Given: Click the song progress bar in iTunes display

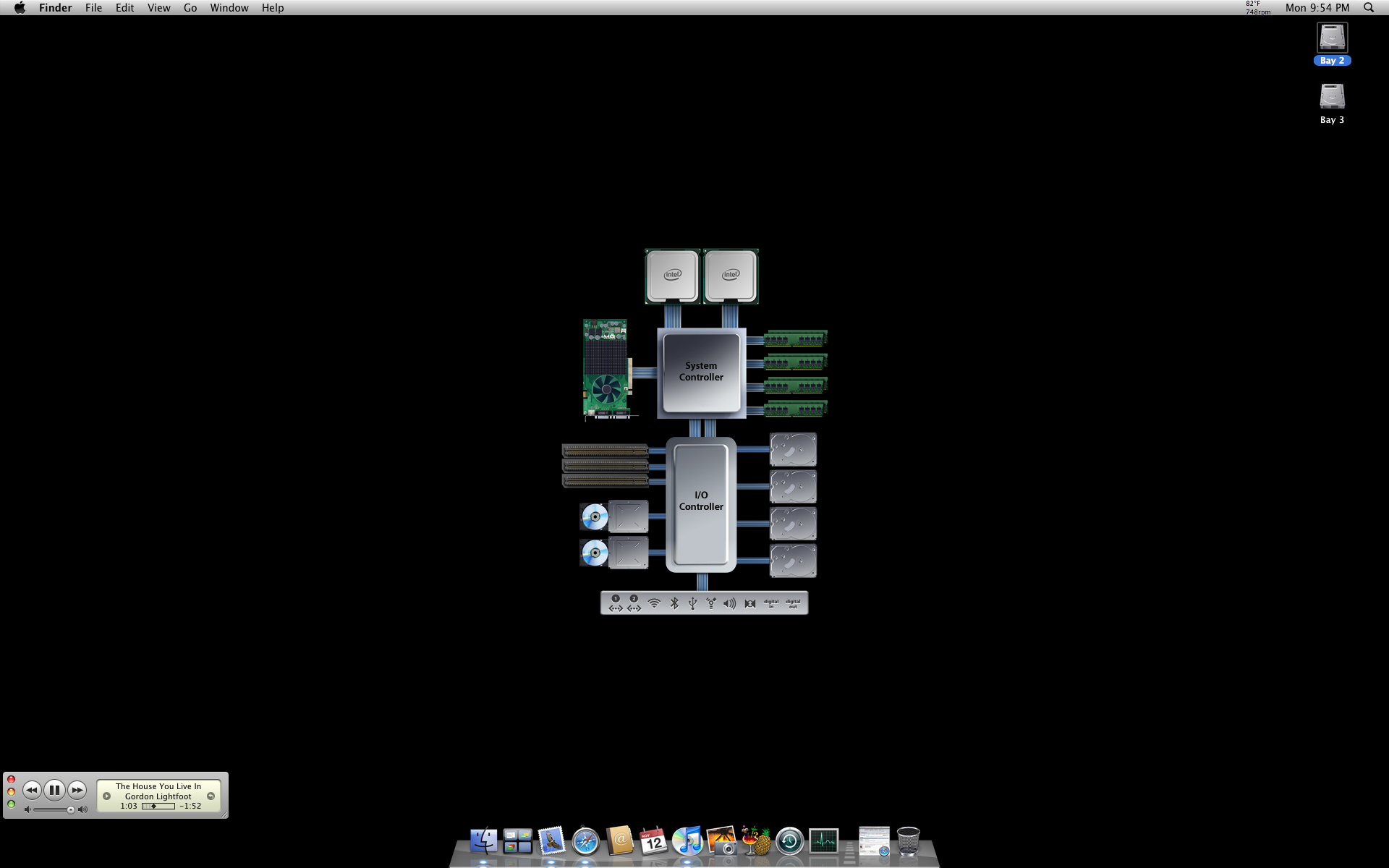Looking at the screenshot, I should 158,806.
